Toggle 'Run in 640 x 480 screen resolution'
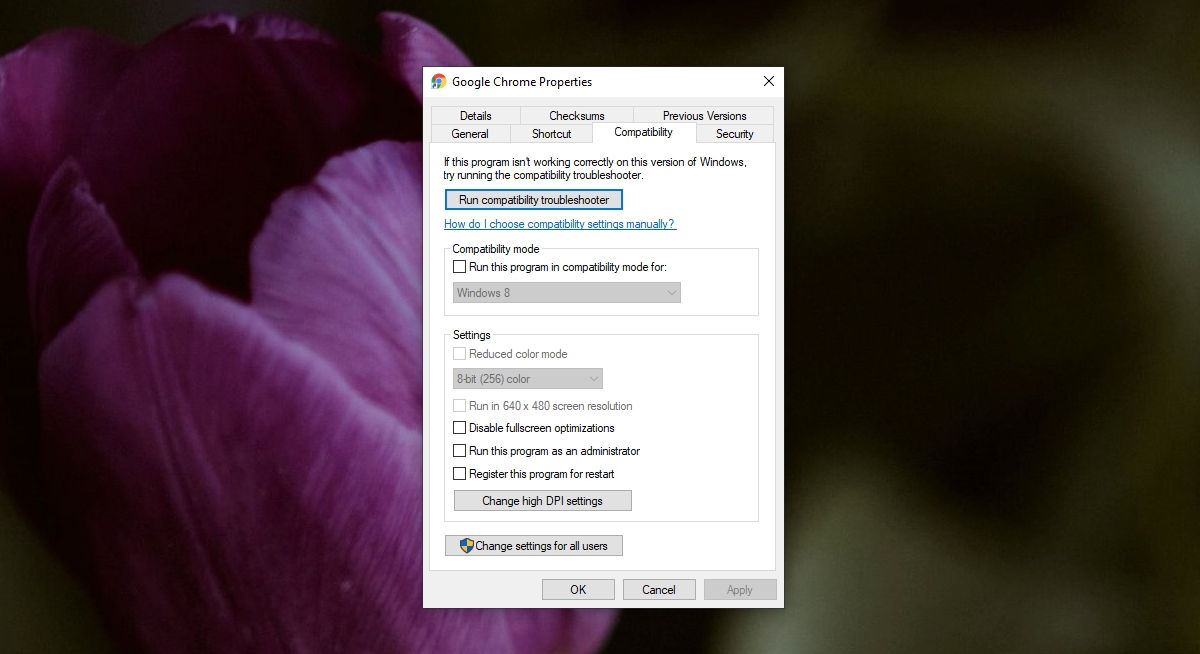The width and height of the screenshot is (1200, 654). [x=460, y=406]
